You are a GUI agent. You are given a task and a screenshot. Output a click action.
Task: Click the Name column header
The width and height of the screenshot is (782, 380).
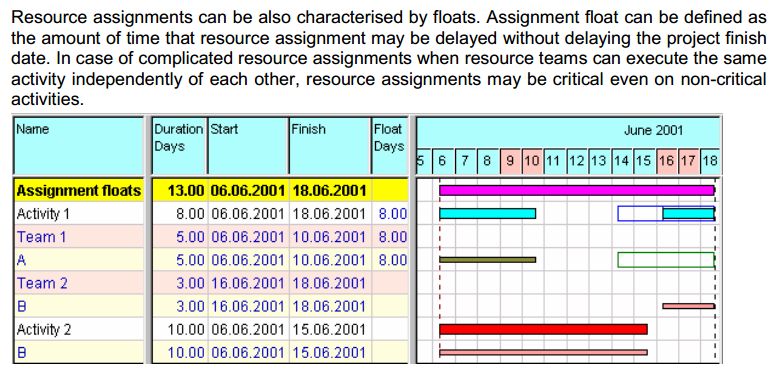(x=79, y=146)
